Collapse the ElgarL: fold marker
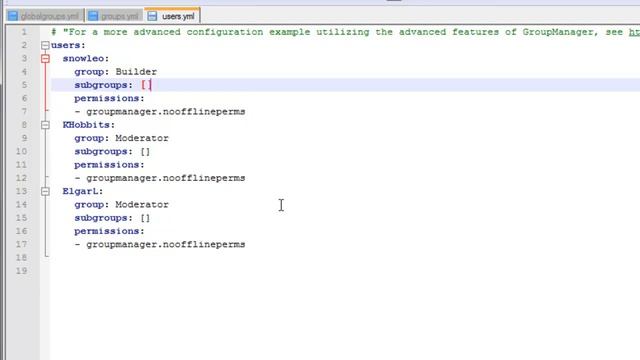Image resolution: width=640 pixels, height=360 pixels. 45,191
